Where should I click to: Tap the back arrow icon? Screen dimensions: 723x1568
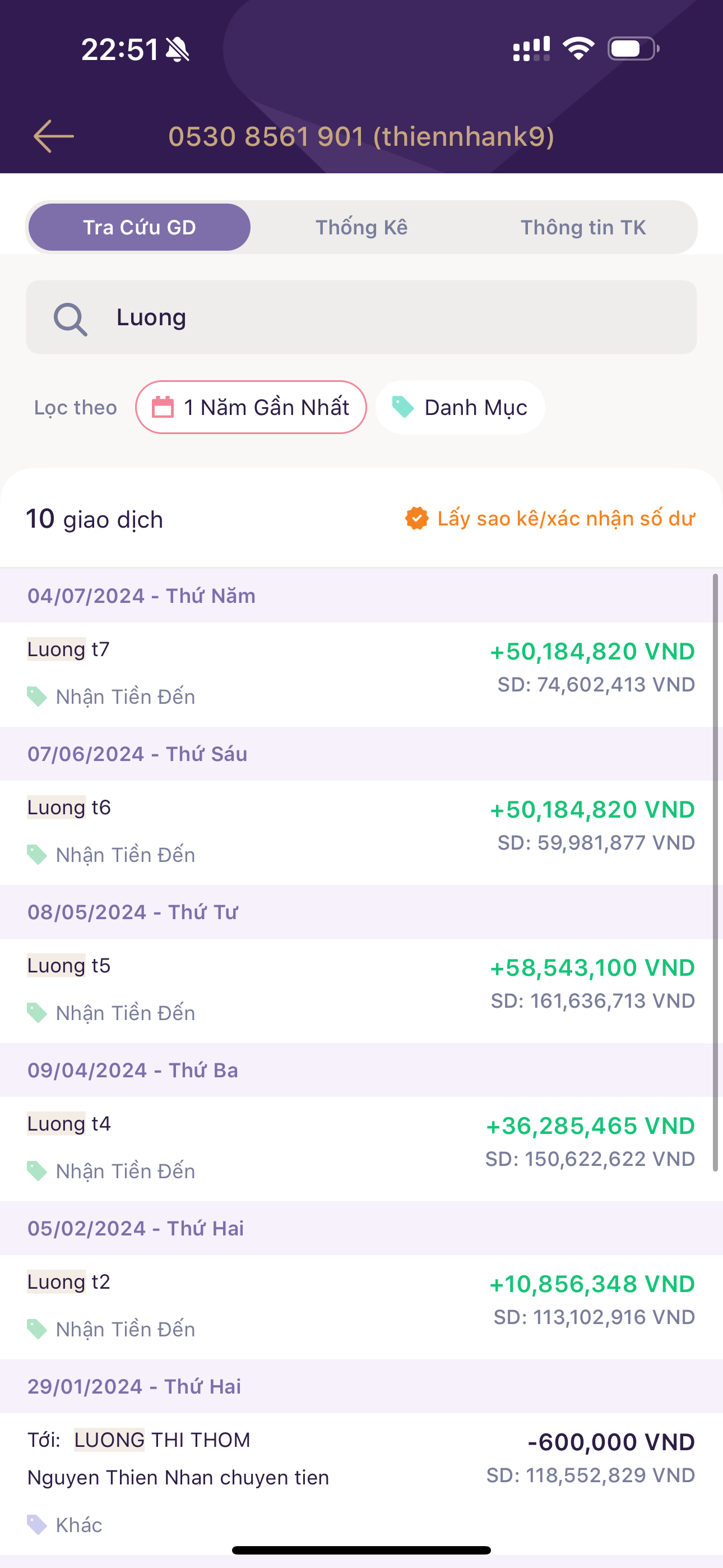tap(54, 136)
